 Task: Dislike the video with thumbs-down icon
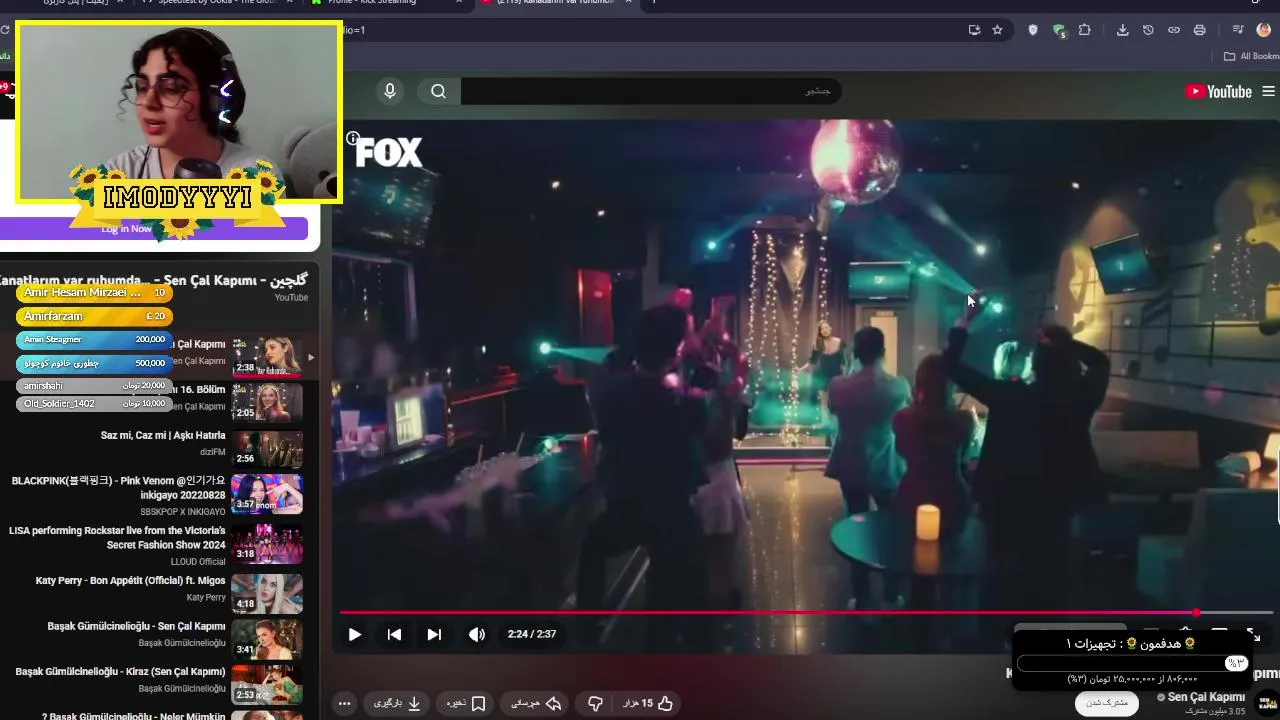click(x=595, y=703)
